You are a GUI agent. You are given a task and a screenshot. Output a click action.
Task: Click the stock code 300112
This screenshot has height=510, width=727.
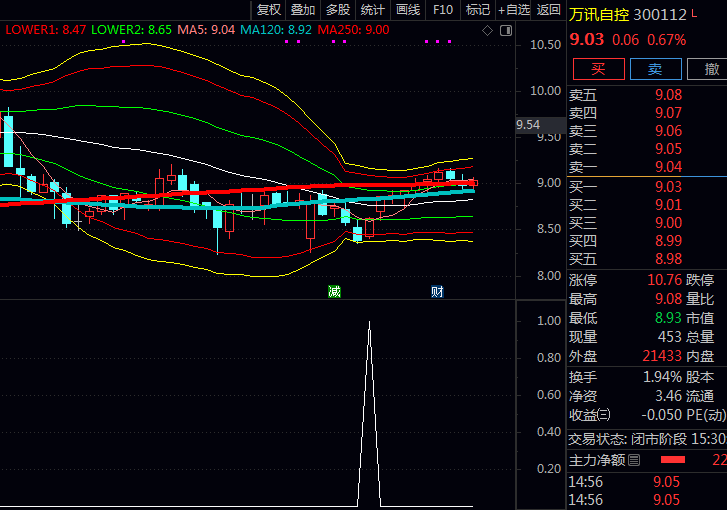660,15
